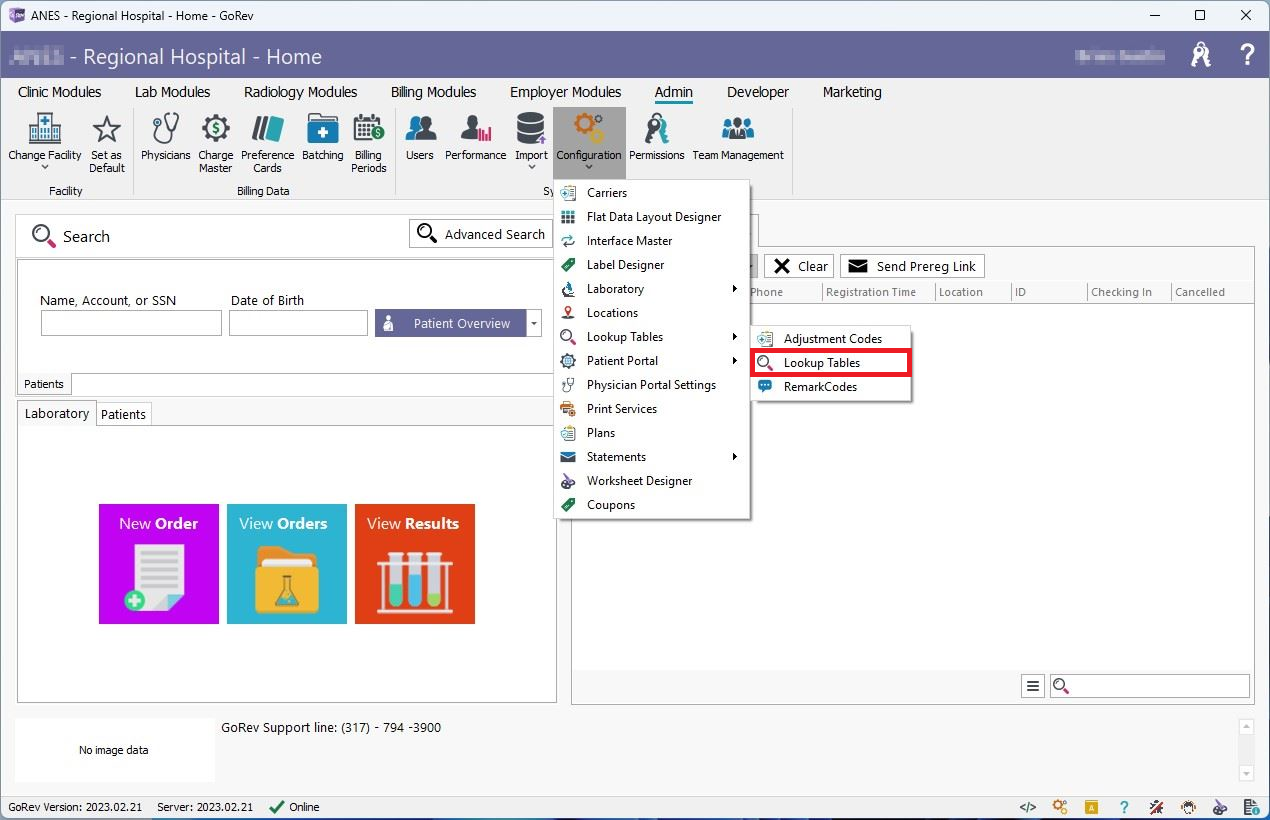This screenshot has width=1270, height=820.
Task: Open Patient Overview dropdown arrow
Action: (x=534, y=323)
